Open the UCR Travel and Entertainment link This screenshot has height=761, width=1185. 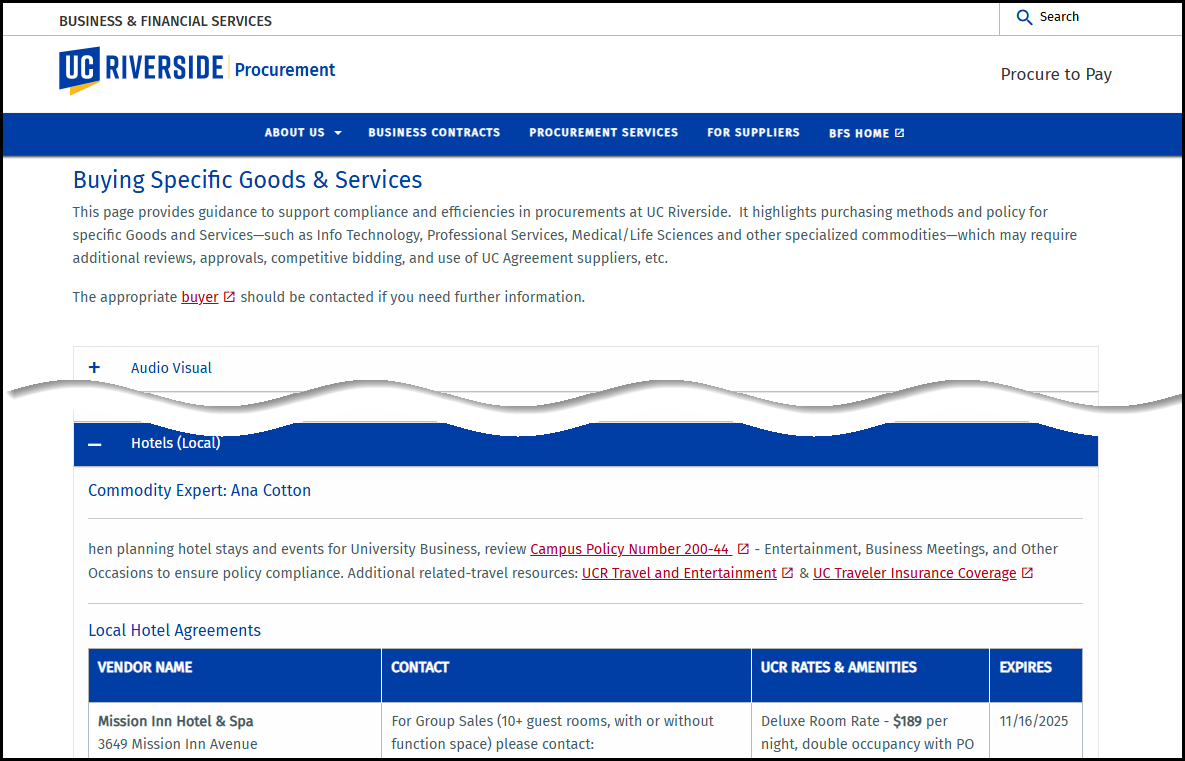tap(678, 572)
